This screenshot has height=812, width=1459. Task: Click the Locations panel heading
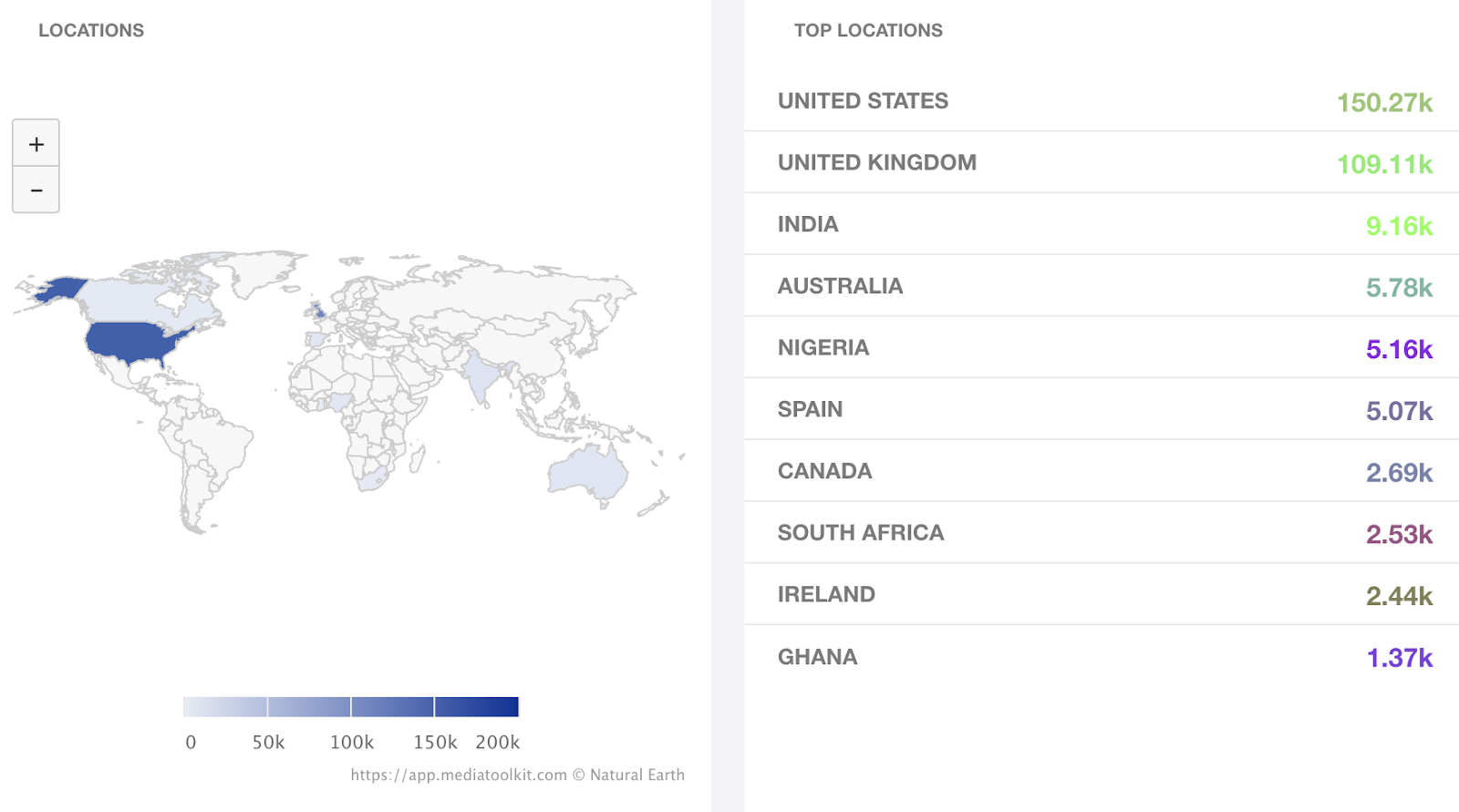[91, 30]
